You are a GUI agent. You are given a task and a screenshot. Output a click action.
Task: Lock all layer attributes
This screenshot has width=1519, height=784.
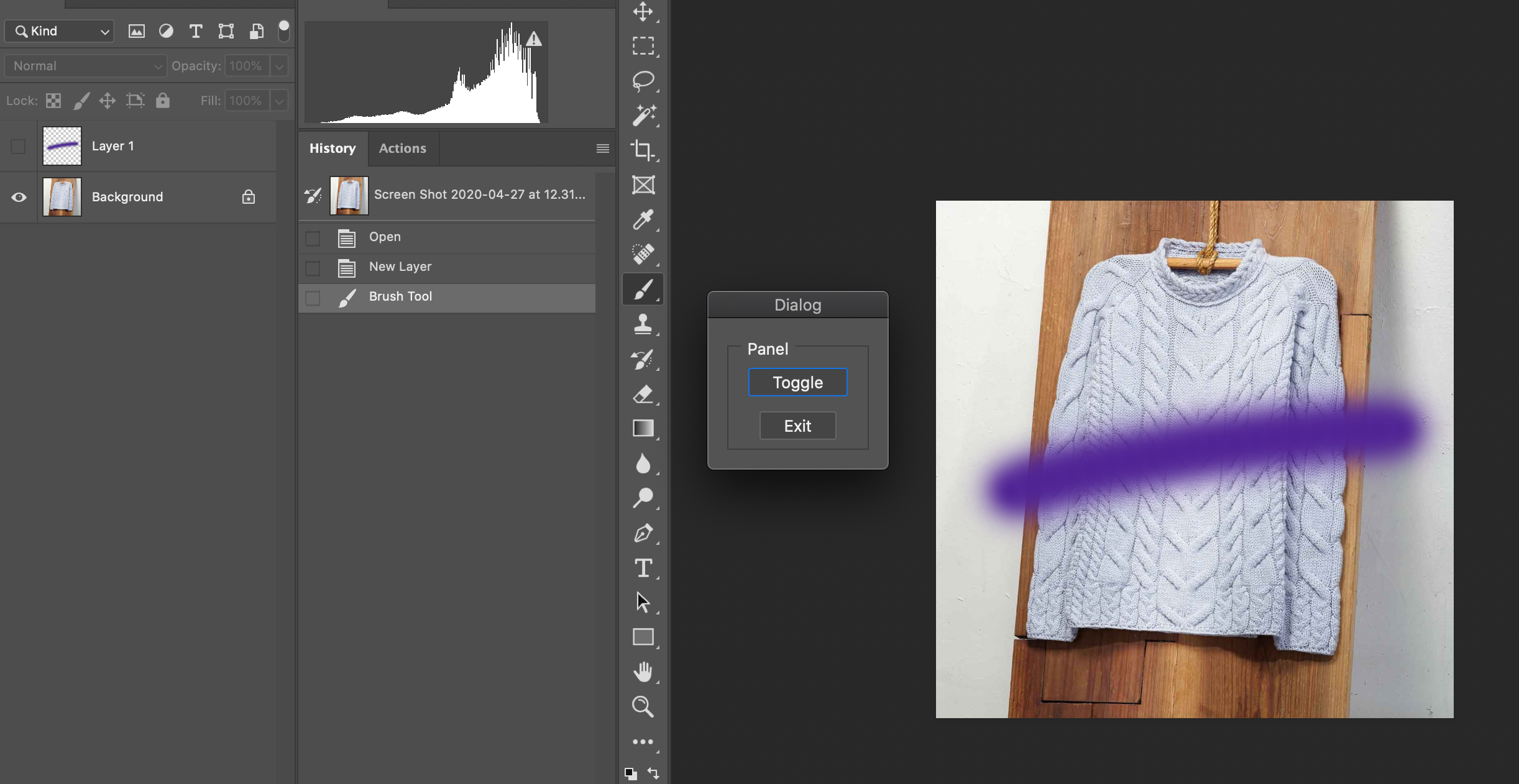pyautogui.click(x=163, y=101)
